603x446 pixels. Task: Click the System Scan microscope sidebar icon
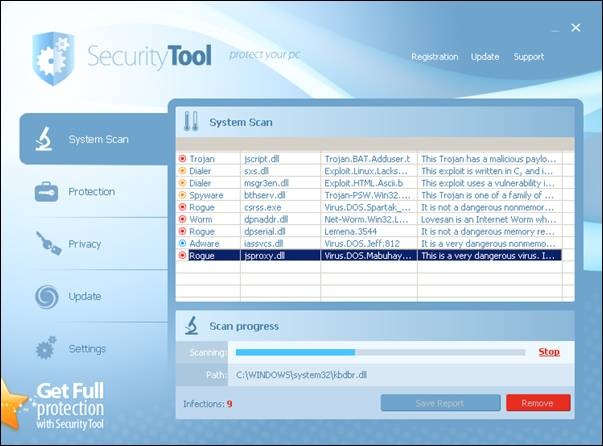(x=44, y=139)
